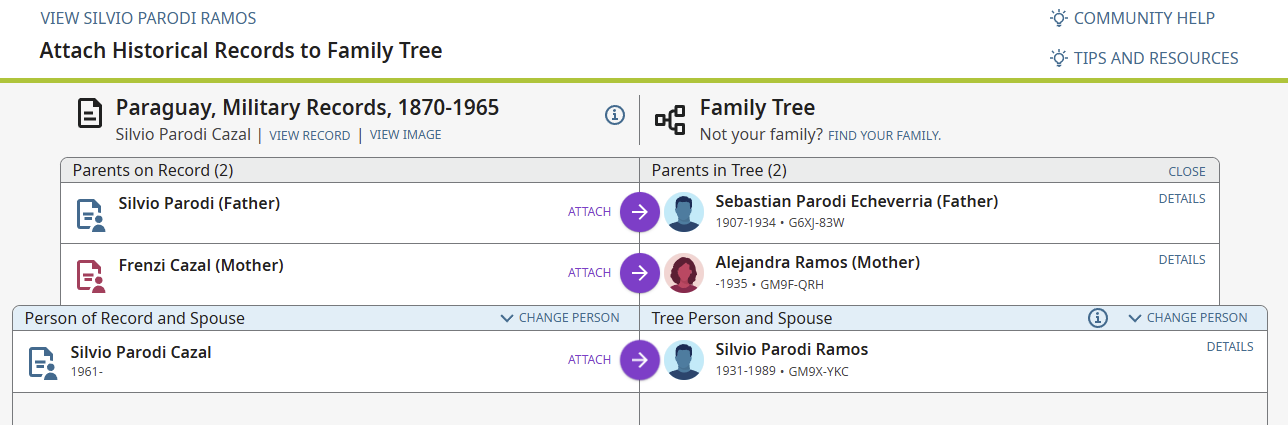Click Find Your Family link
This screenshot has width=1288, height=425.
click(884, 135)
